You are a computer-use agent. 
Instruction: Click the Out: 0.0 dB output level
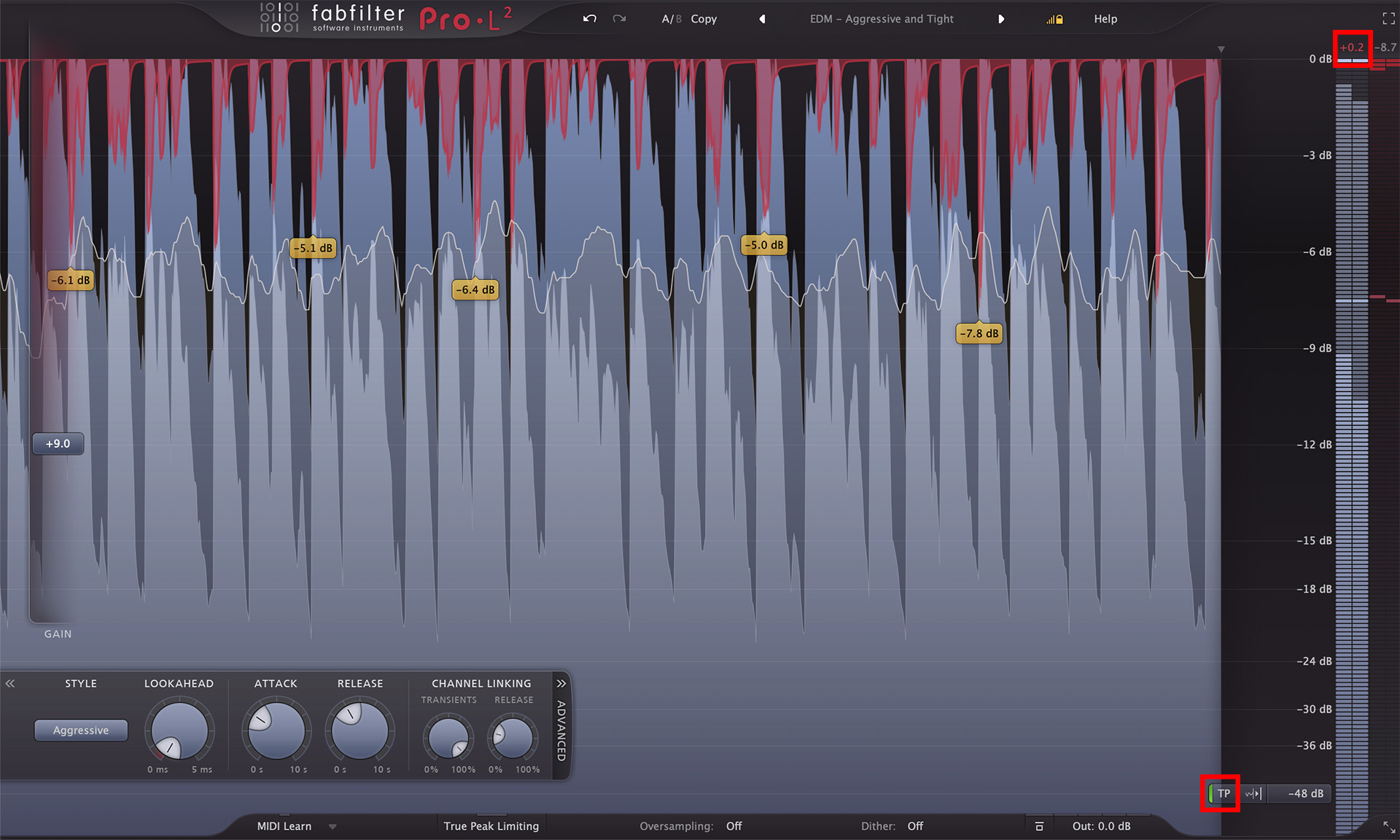click(x=1101, y=826)
